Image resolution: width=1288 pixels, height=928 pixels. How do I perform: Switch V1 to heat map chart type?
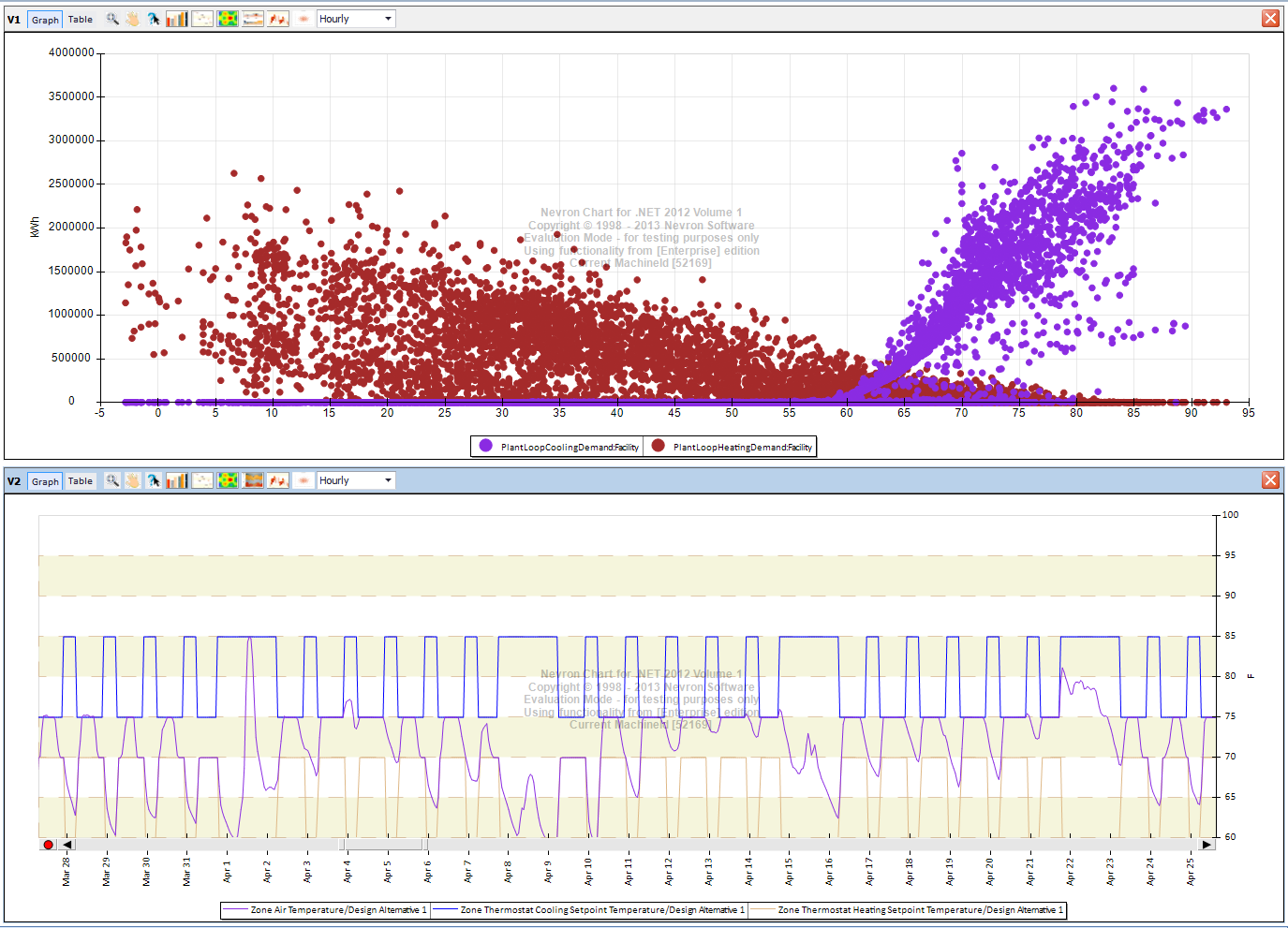coord(228,19)
